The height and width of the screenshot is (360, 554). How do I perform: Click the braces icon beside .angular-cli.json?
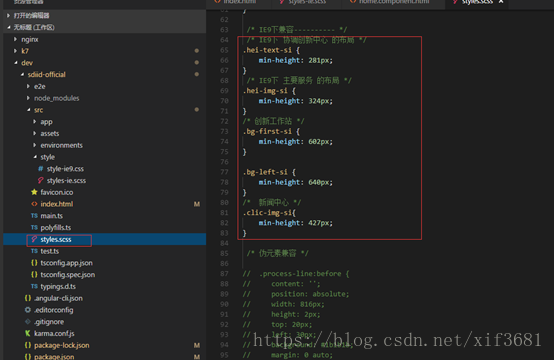click(x=28, y=298)
